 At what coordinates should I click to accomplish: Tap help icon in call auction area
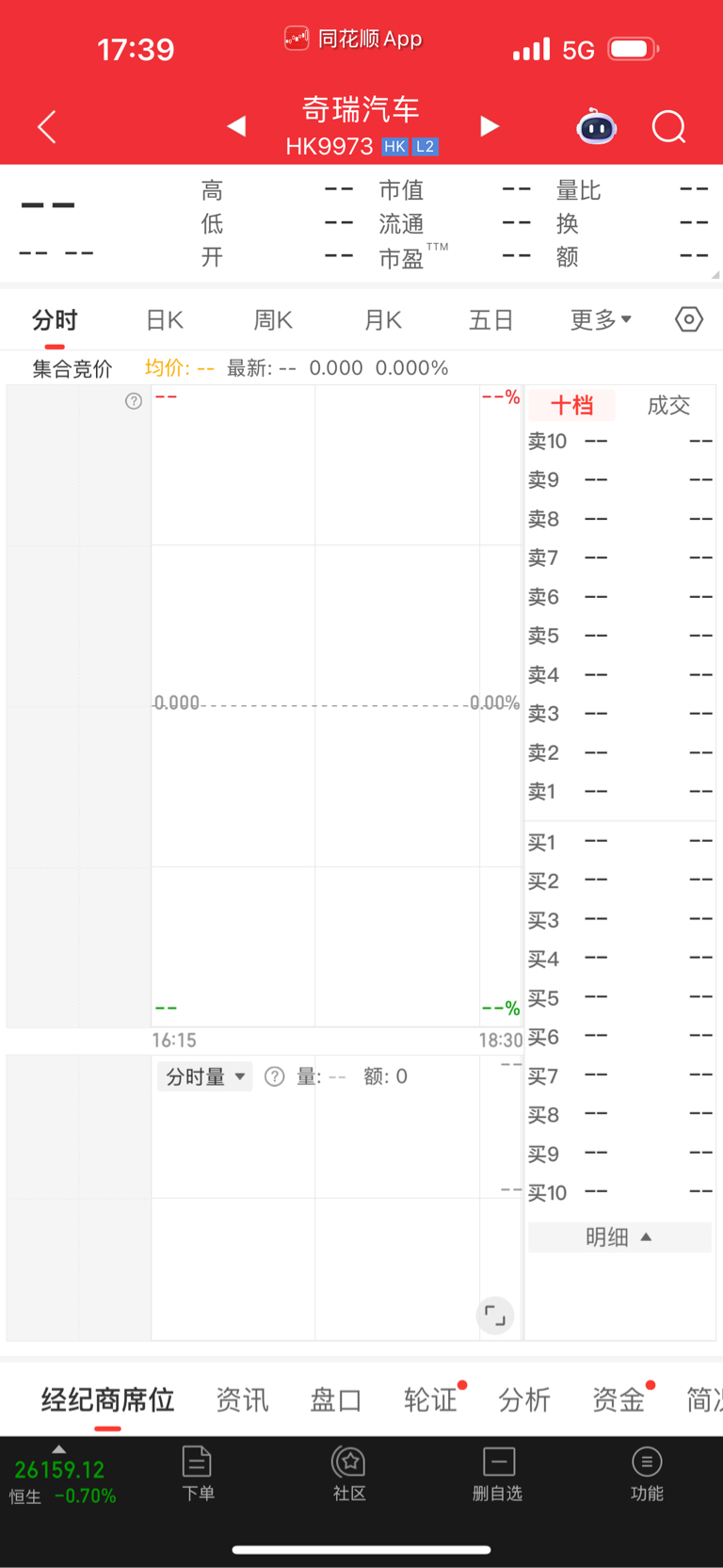[x=134, y=401]
